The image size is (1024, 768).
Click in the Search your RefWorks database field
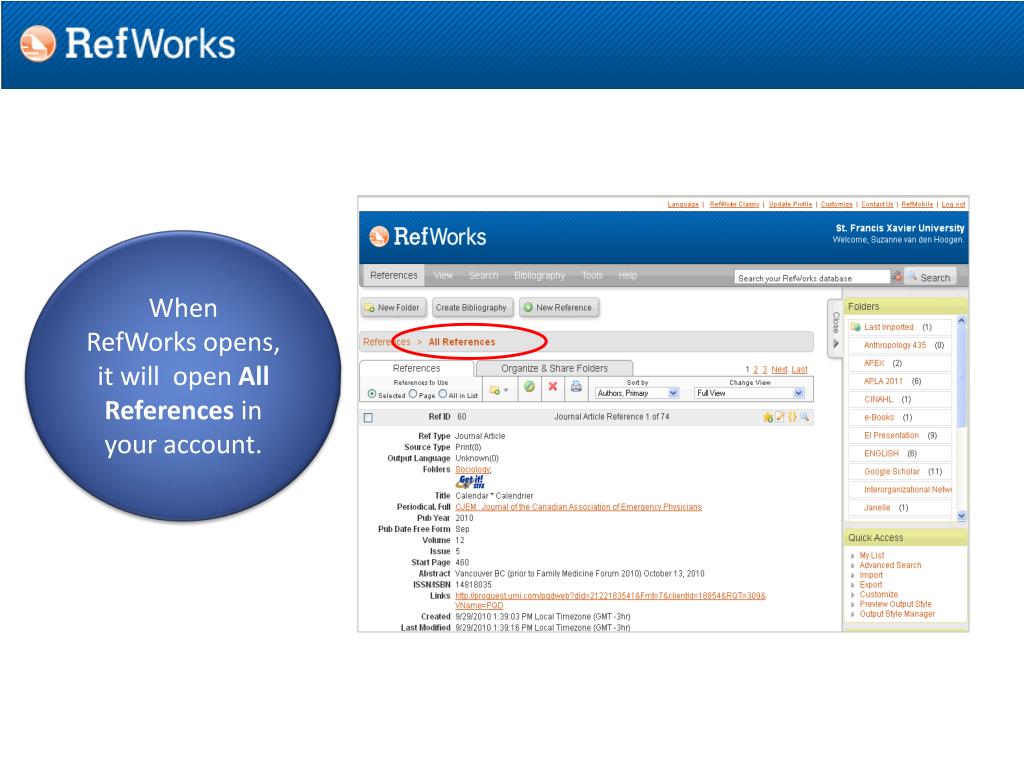click(x=812, y=278)
